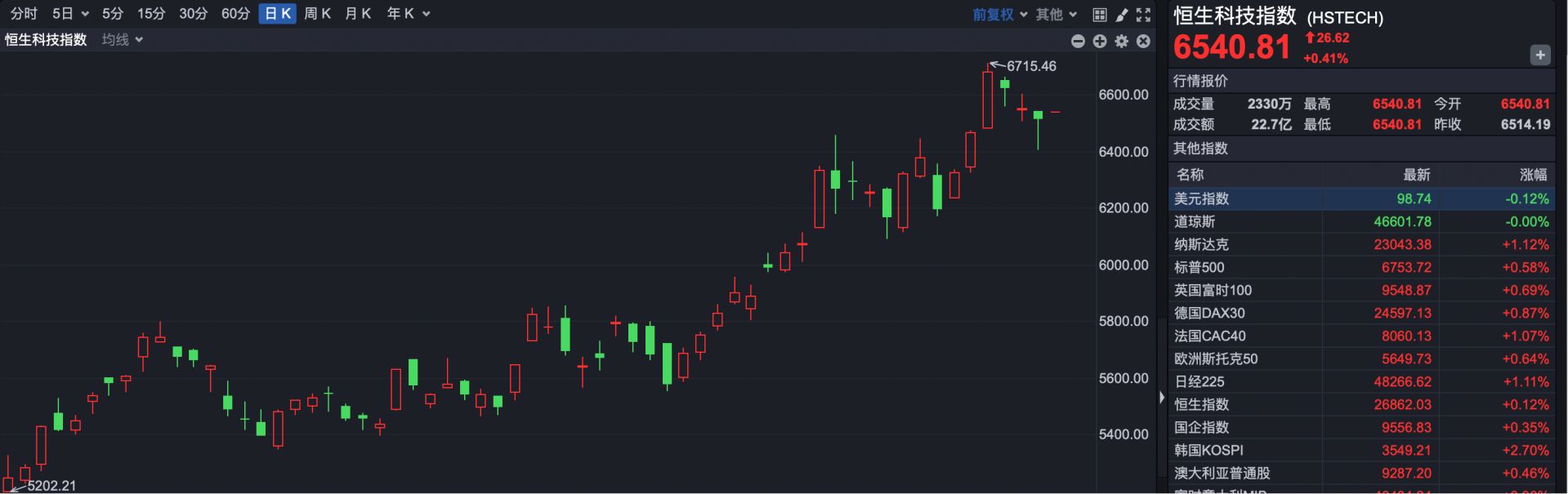This screenshot has width=1568, height=494.
Task: Close chart pane with X icon
Action: click(1143, 41)
